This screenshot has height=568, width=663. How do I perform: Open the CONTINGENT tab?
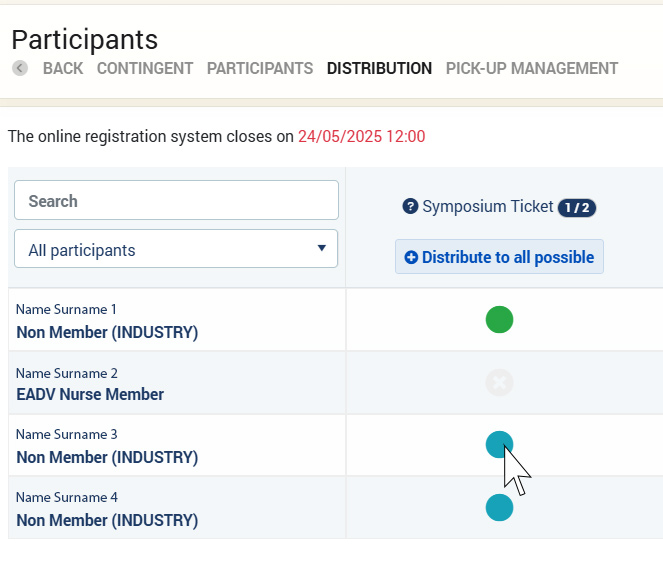click(145, 69)
